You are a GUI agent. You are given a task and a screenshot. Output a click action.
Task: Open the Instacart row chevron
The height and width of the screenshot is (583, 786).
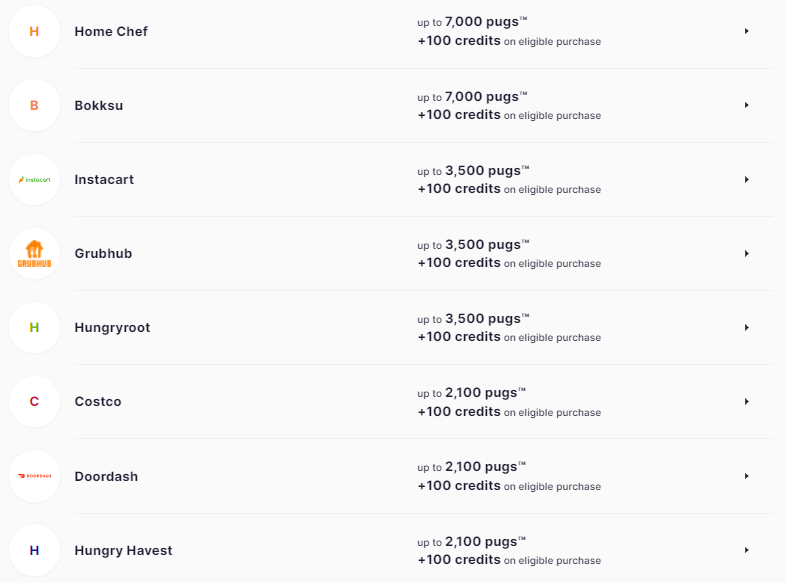coord(746,180)
